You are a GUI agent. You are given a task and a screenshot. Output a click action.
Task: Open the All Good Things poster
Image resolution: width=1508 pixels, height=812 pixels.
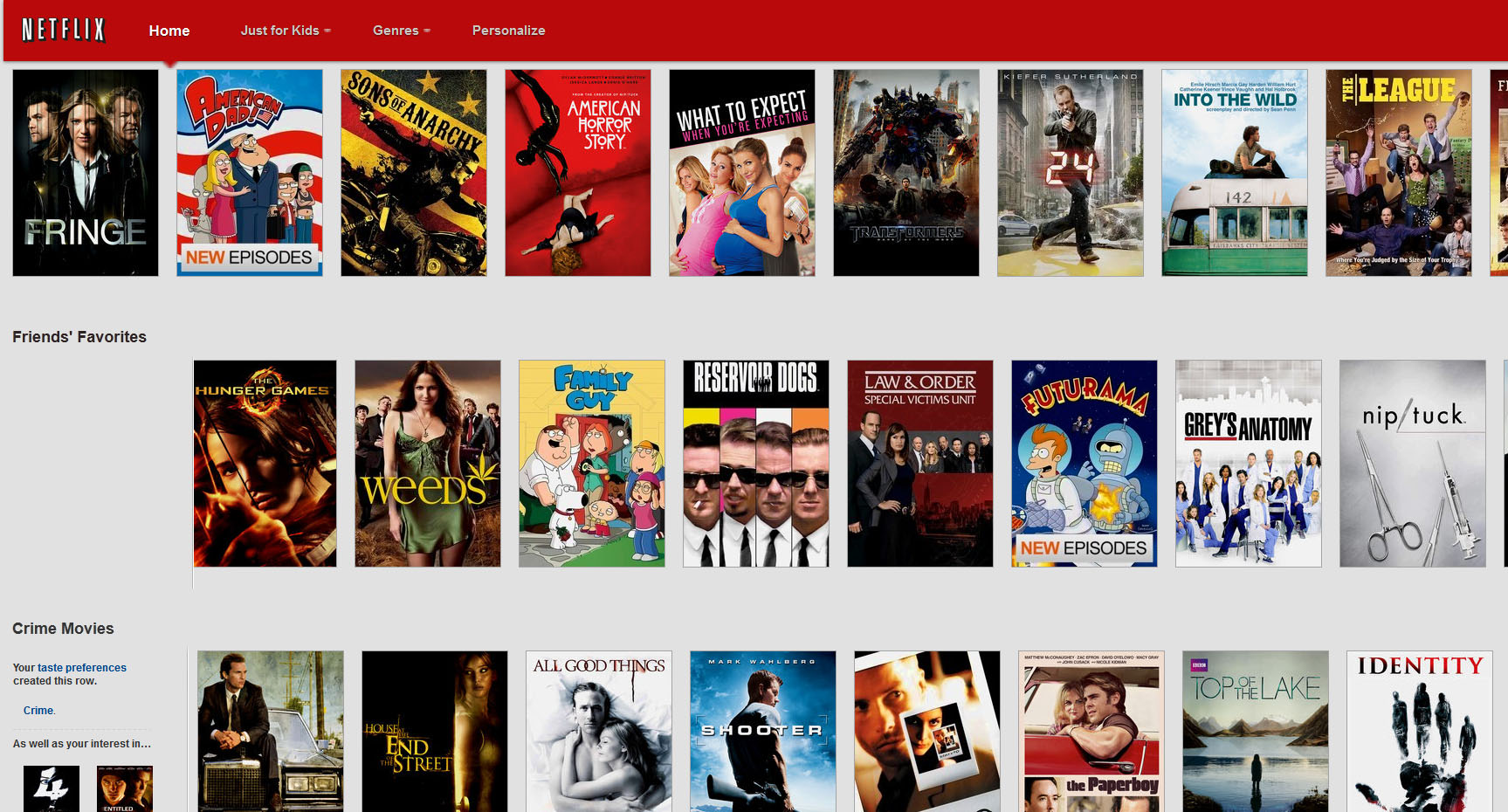click(599, 732)
